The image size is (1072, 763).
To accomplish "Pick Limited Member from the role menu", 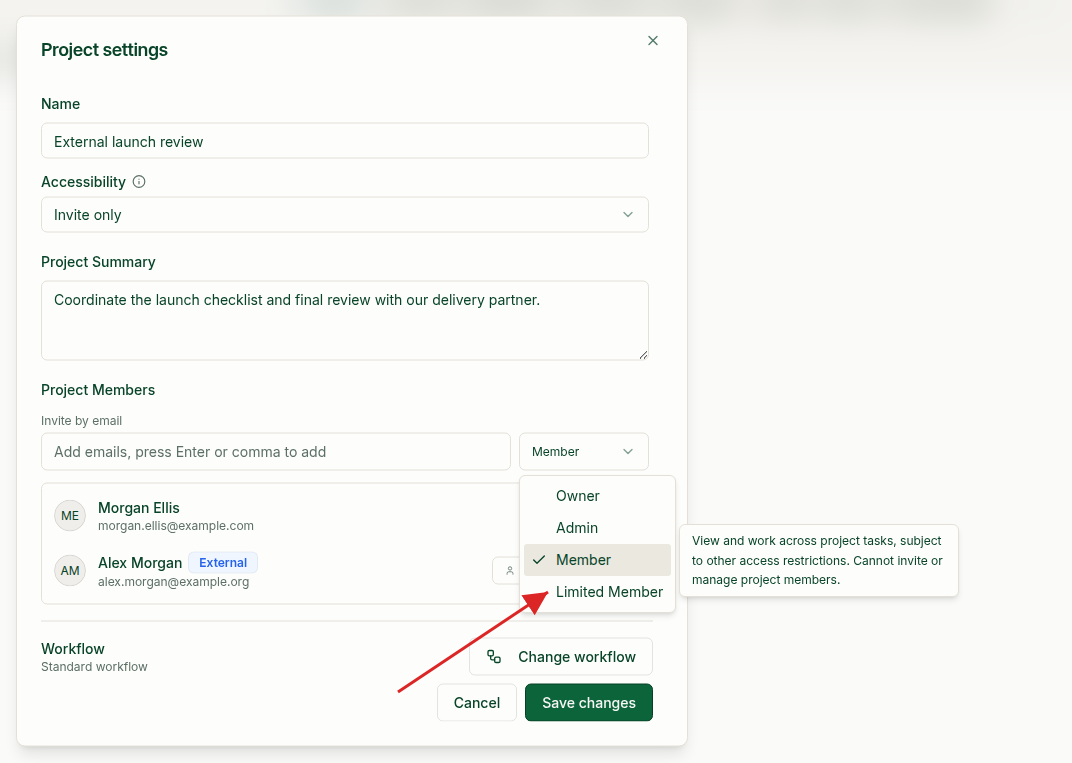I will click(x=598, y=592).
